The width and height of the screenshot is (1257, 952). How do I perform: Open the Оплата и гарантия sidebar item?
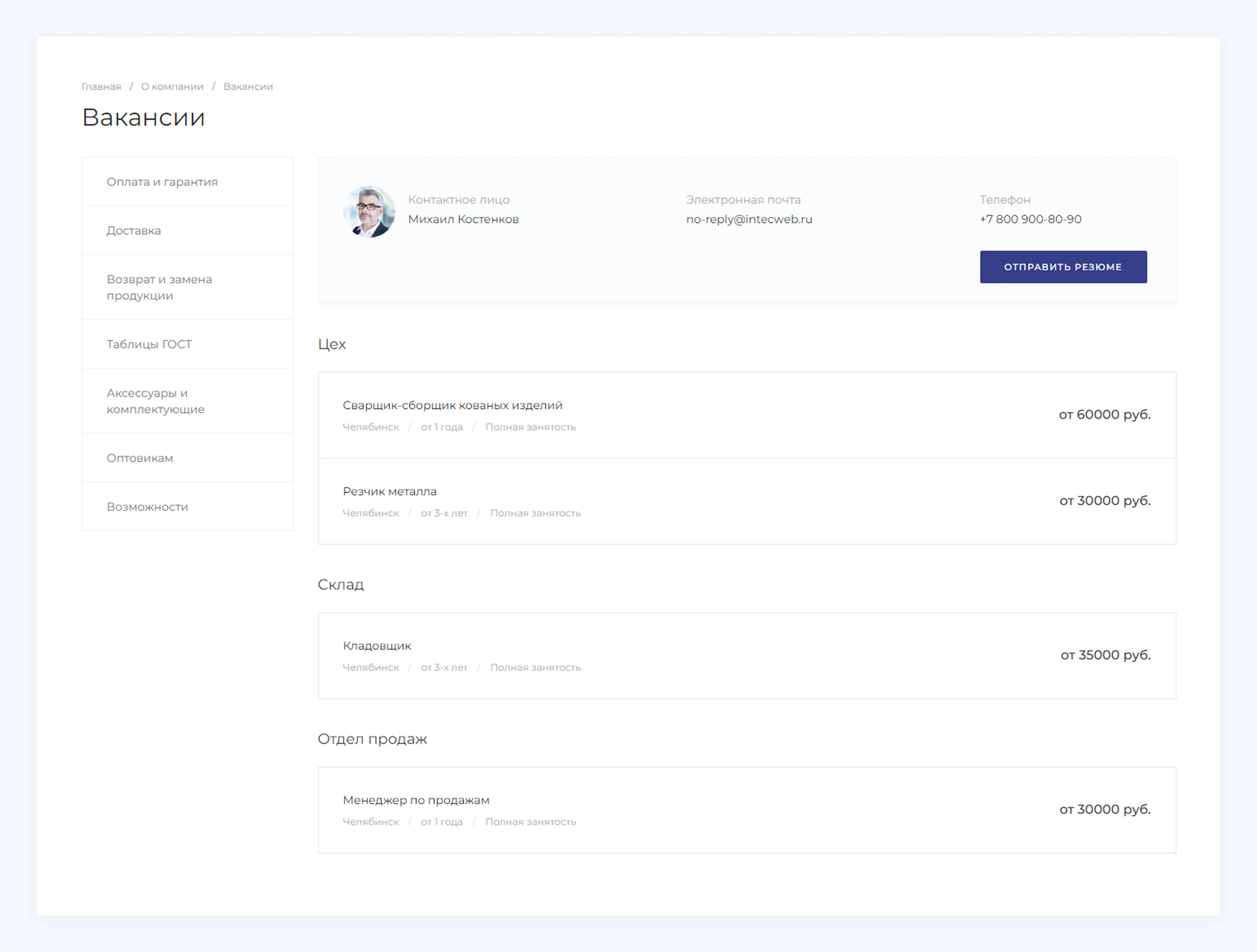click(x=162, y=182)
